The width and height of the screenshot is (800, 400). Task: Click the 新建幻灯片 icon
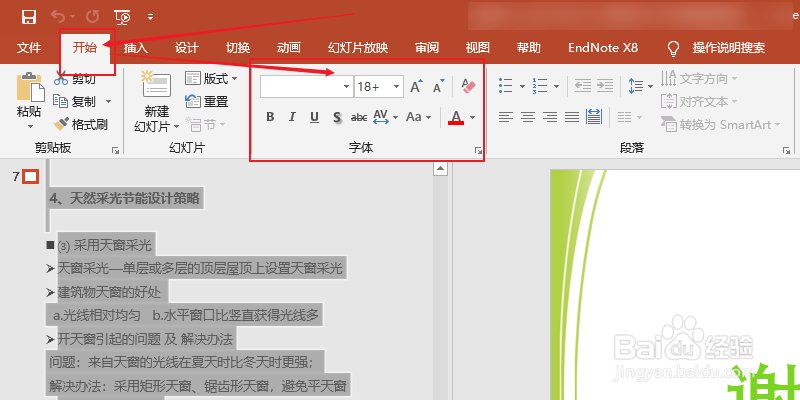coord(156,84)
